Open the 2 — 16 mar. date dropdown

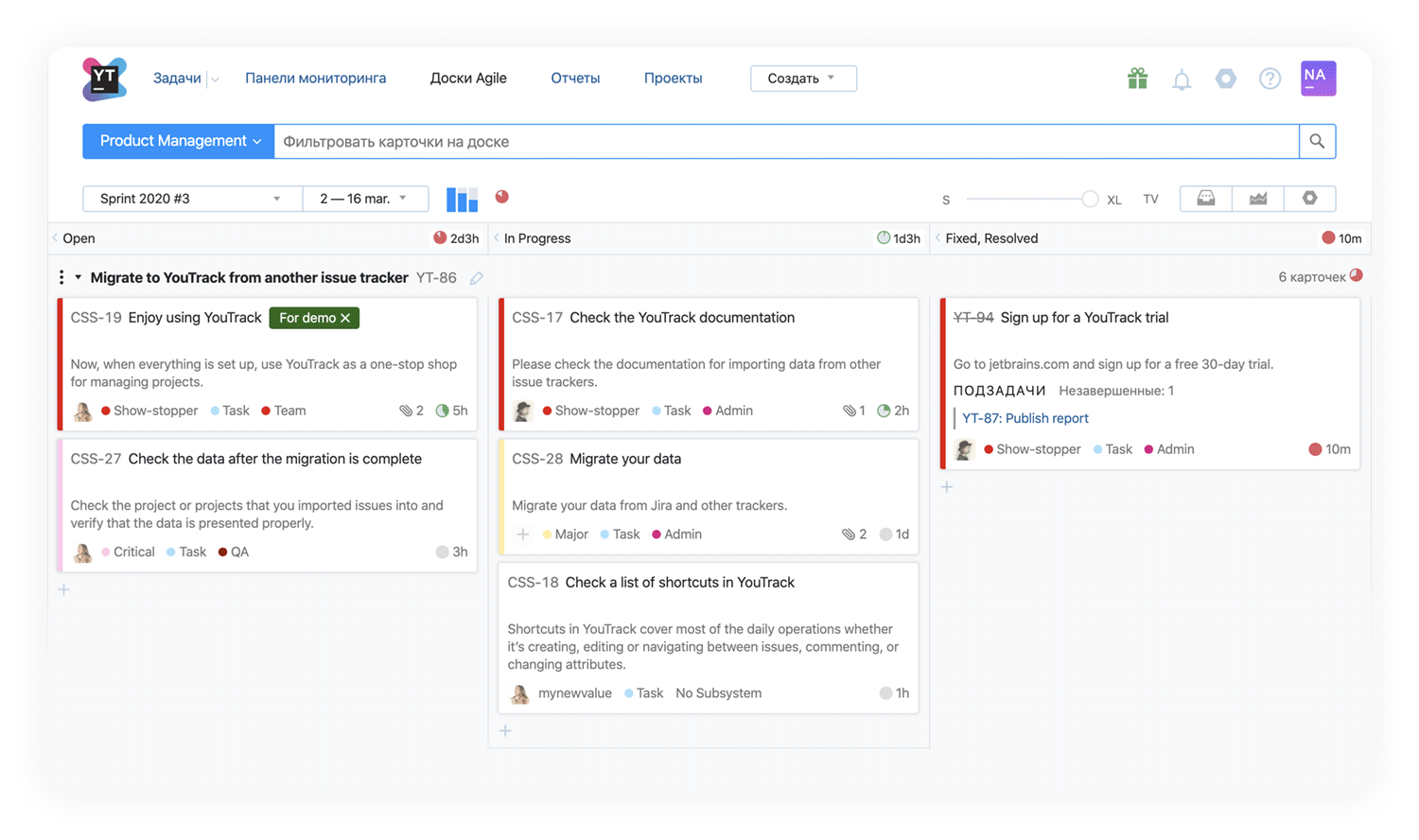tap(365, 199)
